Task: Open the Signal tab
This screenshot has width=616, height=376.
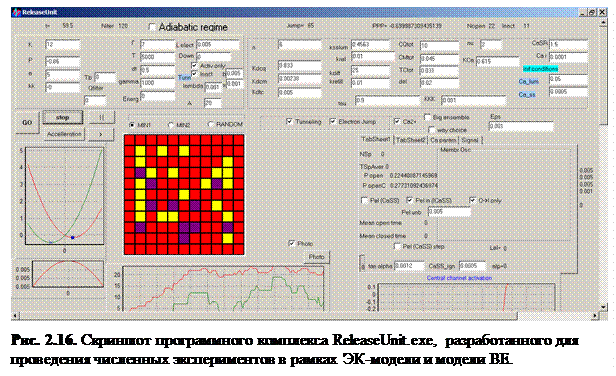Action: click(x=470, y=140)
